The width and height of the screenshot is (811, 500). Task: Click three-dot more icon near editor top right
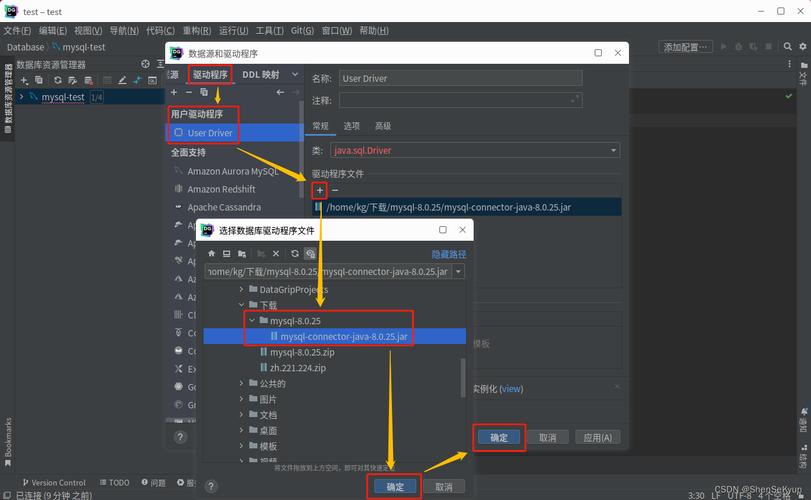coord(789,64)
